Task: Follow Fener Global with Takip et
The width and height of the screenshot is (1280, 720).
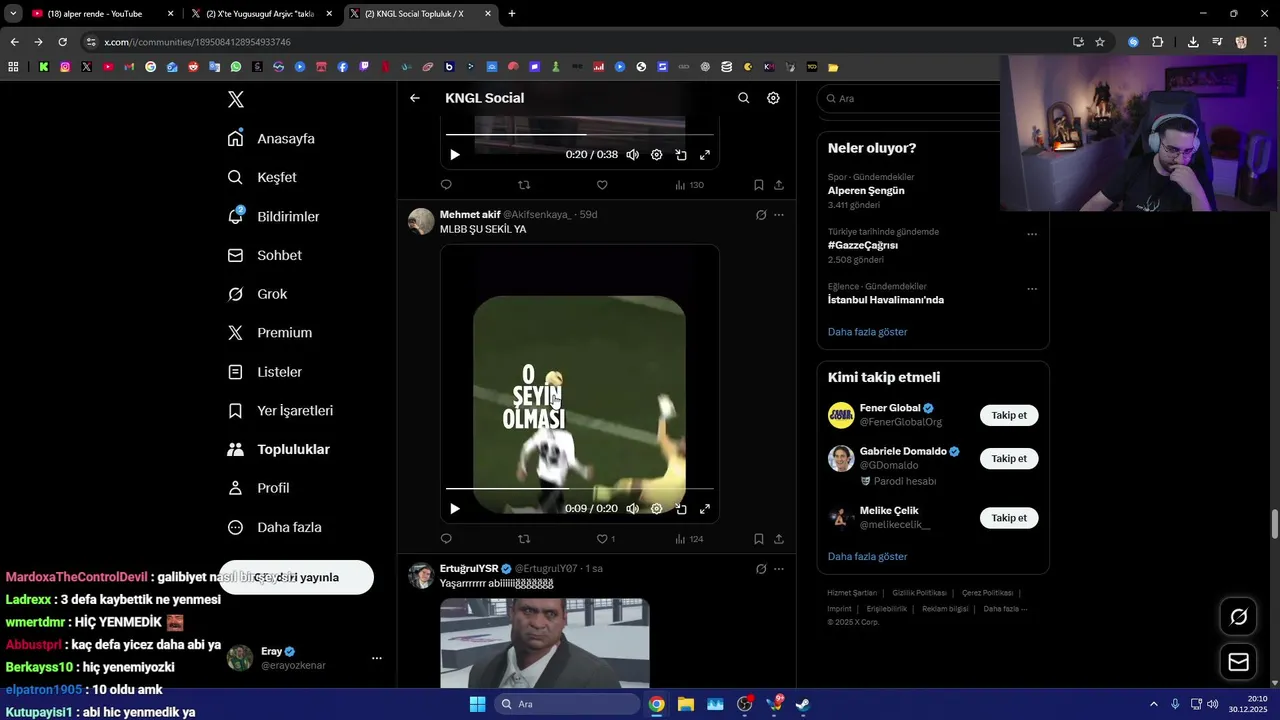Action: [x=1008, y=415]
